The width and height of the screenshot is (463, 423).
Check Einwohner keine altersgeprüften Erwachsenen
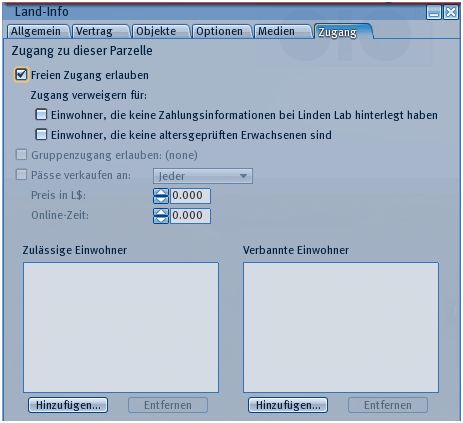coord(41,135)
